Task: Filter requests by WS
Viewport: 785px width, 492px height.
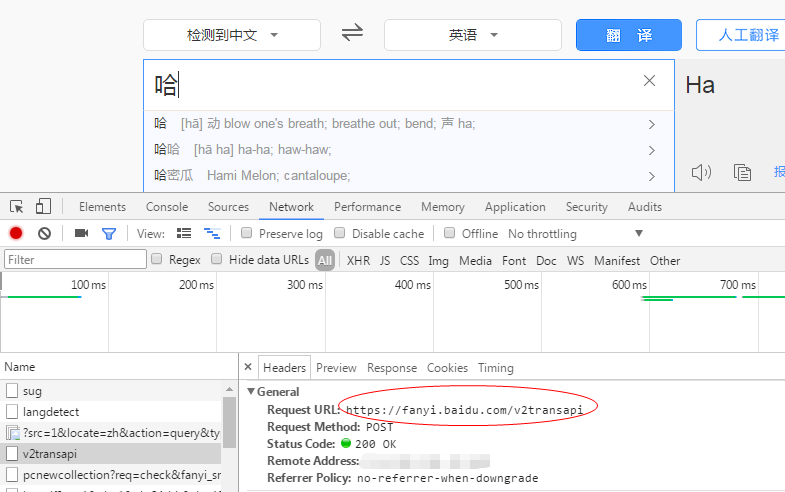Action: coord(575,261)
